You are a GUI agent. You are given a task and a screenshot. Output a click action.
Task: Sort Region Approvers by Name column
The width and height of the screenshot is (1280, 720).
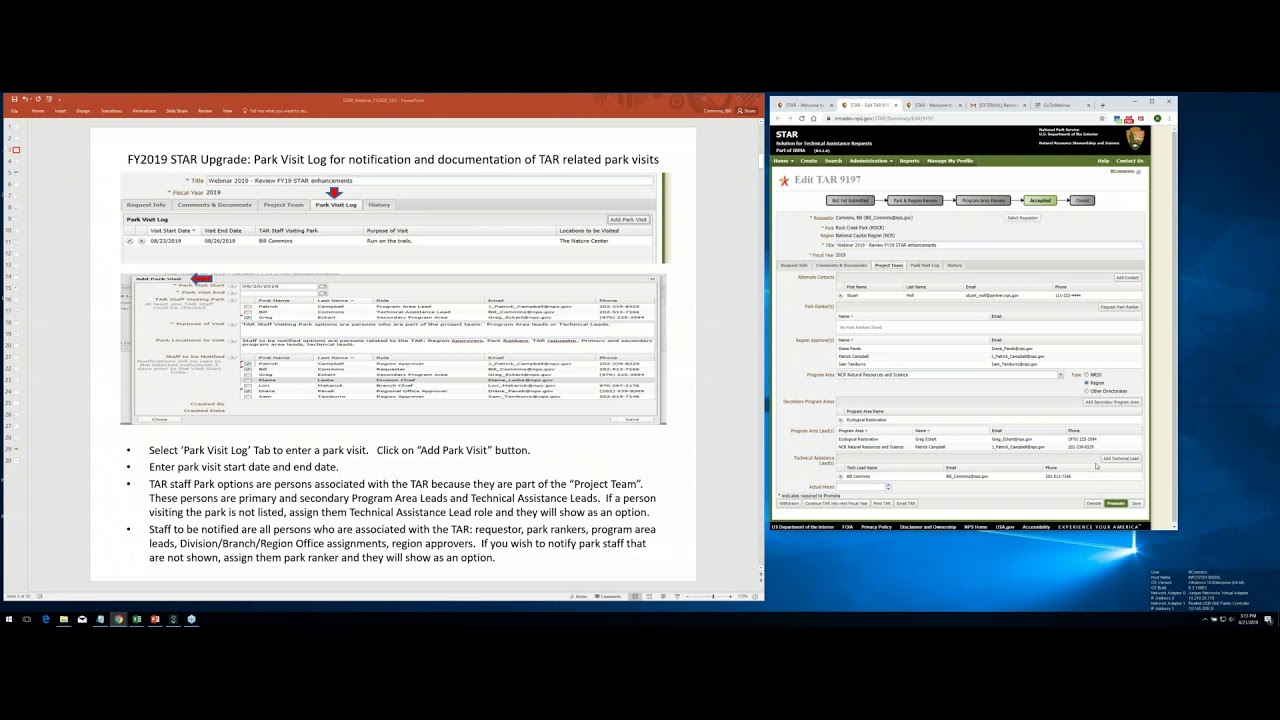845,340
